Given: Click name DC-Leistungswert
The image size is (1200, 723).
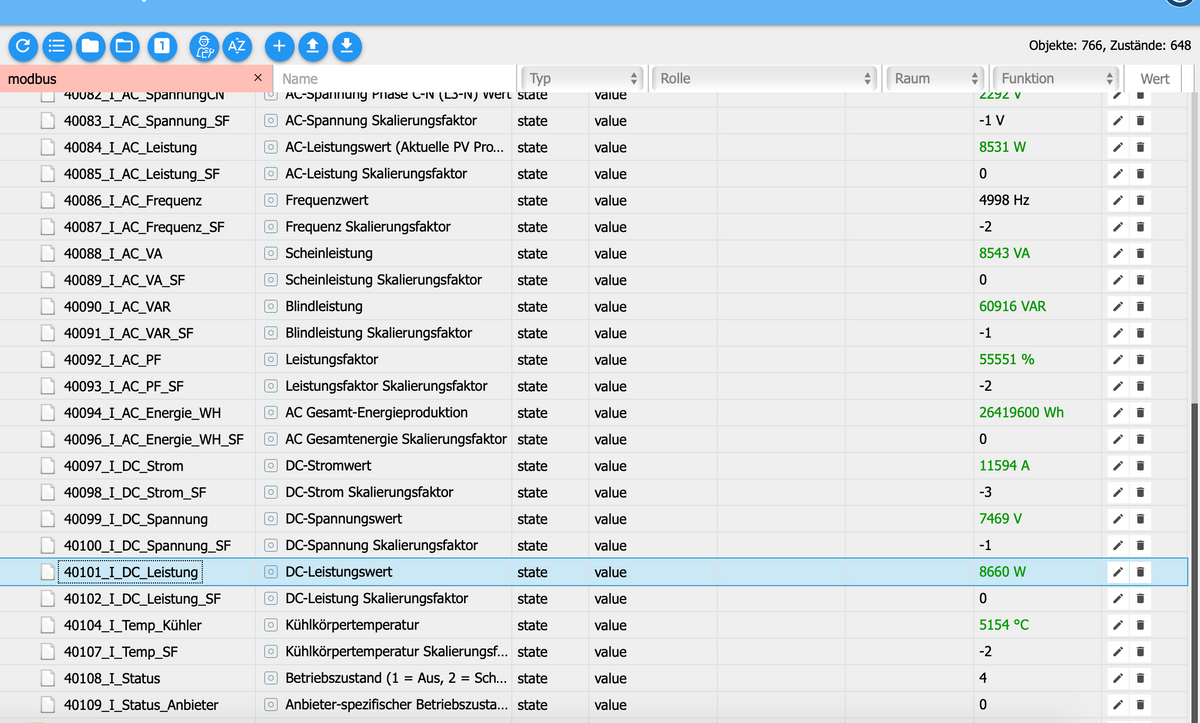Looking at the screenshot, I should pyautogui.click(x=339, y=572).
